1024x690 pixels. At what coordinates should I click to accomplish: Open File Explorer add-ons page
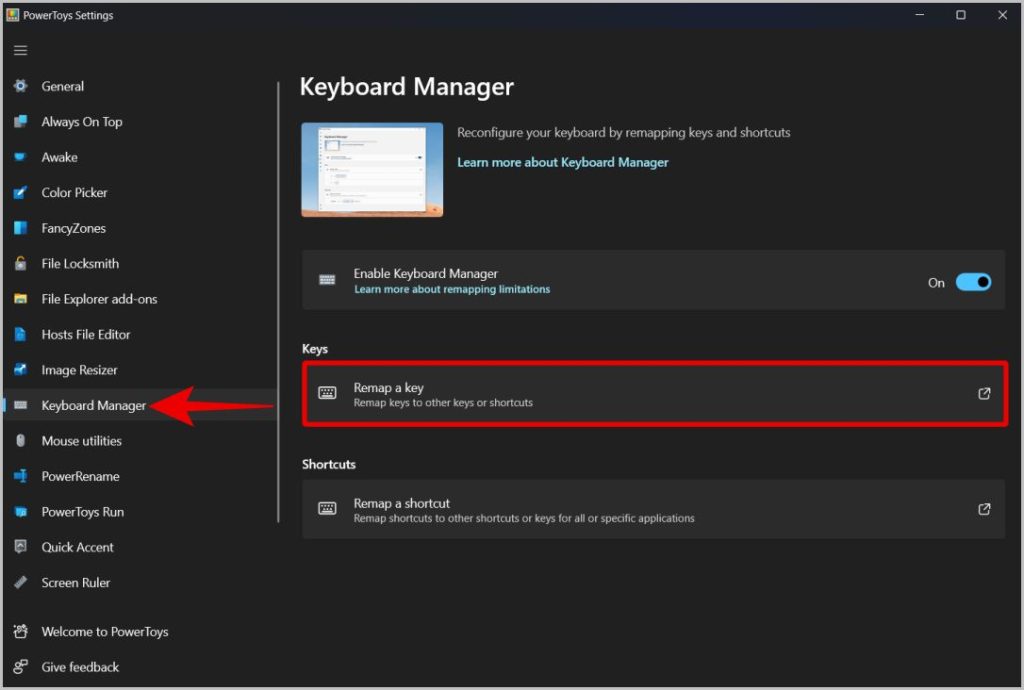[x=140, y=298]
